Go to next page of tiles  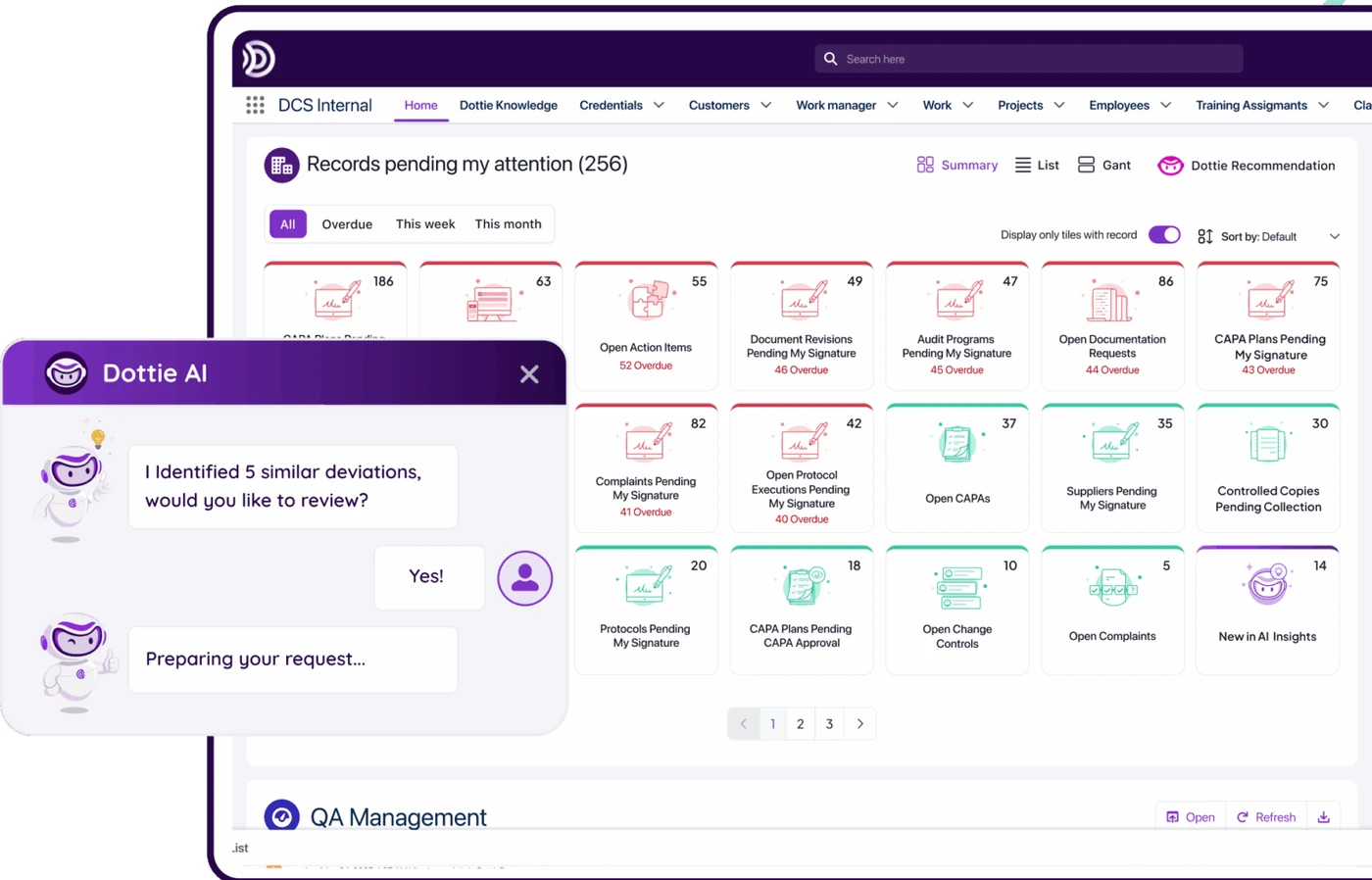point(860,724)
